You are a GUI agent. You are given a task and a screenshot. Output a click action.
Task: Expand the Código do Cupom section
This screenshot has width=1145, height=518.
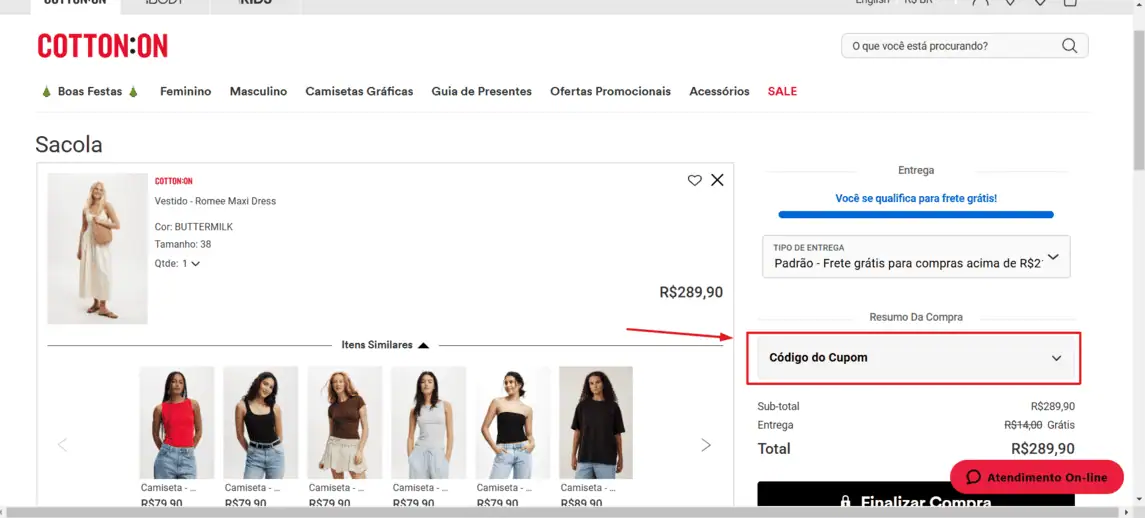click(x=915, y=358)
